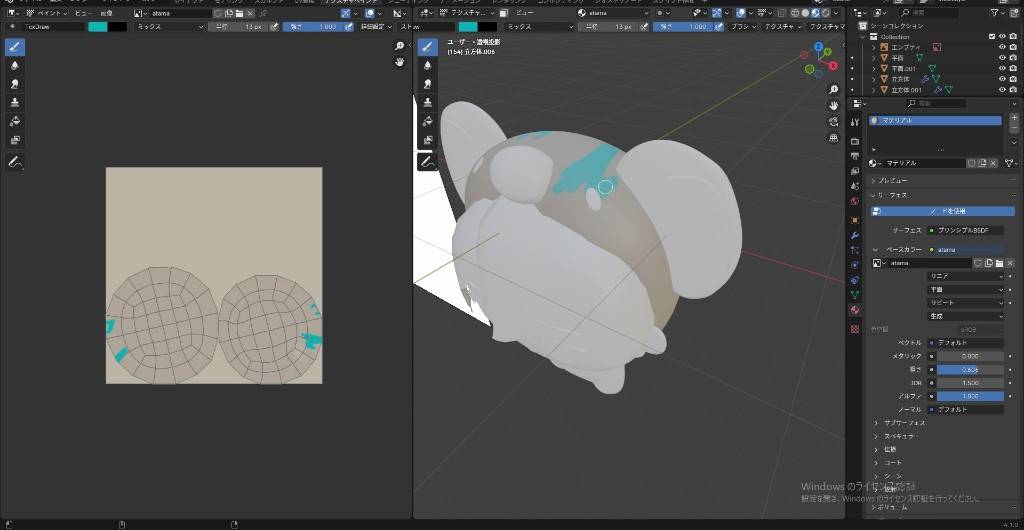Open the リピート extension dropdown

pyautogui.click(x=966, y=302)
